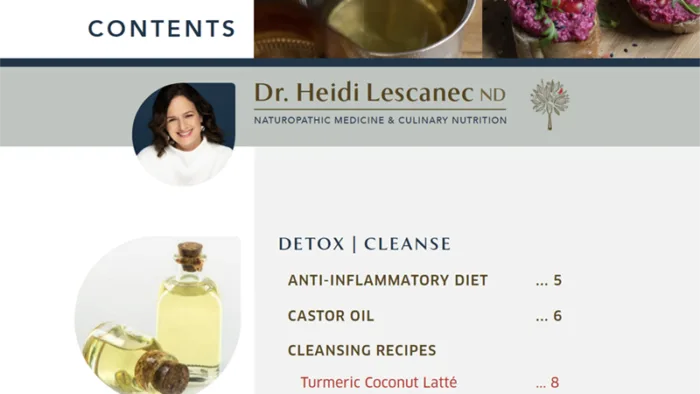Select the Cleansing Recipes heading
Viewport: 700px width, 394px height.
(362, 350)
